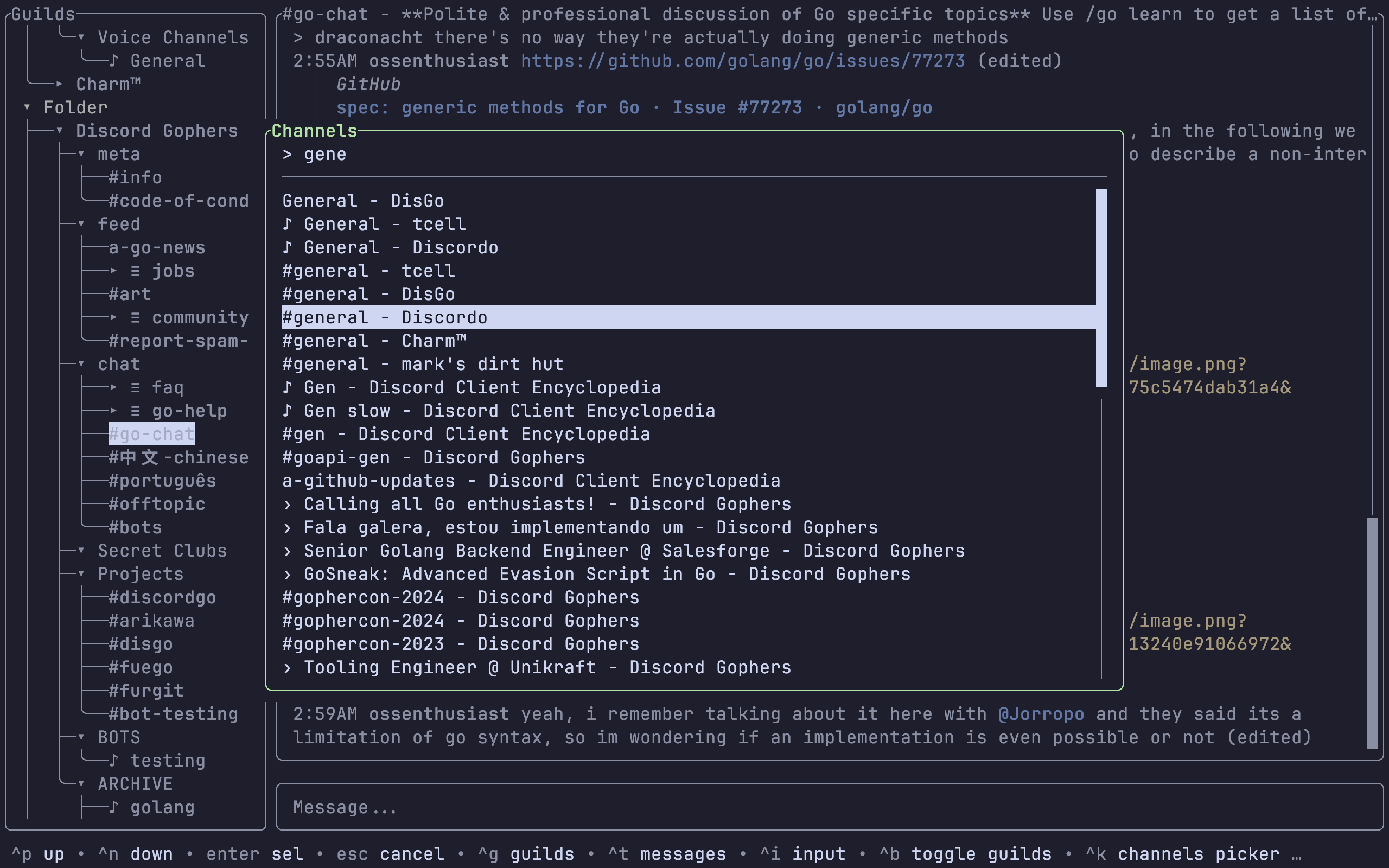The width and height of the screenshot is (1389, 868).
Task: Focus the Message... input box
Action: [x=830, y=807]
